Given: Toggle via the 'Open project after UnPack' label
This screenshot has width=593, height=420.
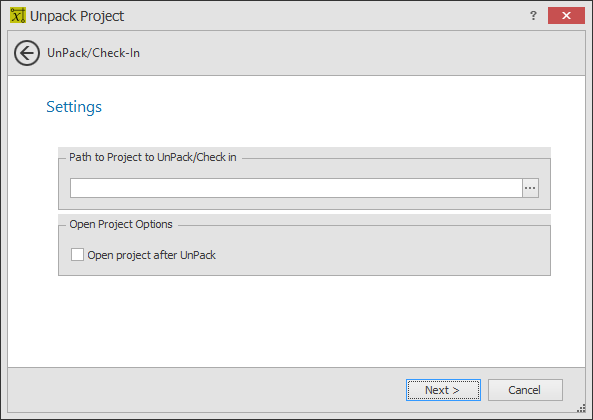Looking at the screenshot, I should click(151, 255).
